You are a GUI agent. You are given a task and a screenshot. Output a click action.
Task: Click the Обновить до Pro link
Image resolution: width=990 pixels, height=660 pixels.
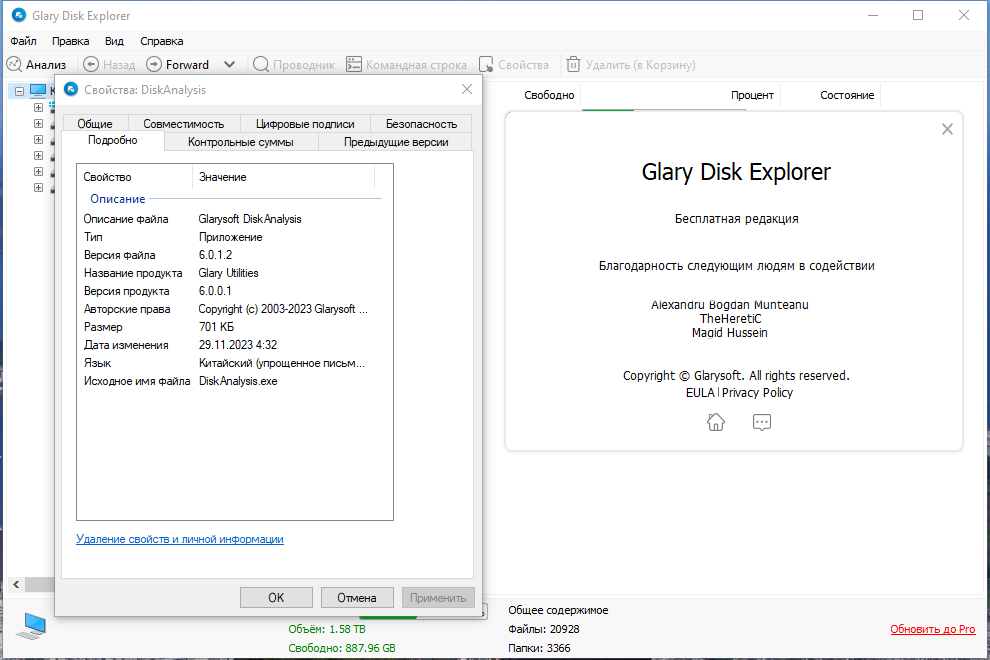tap(933, 629)
